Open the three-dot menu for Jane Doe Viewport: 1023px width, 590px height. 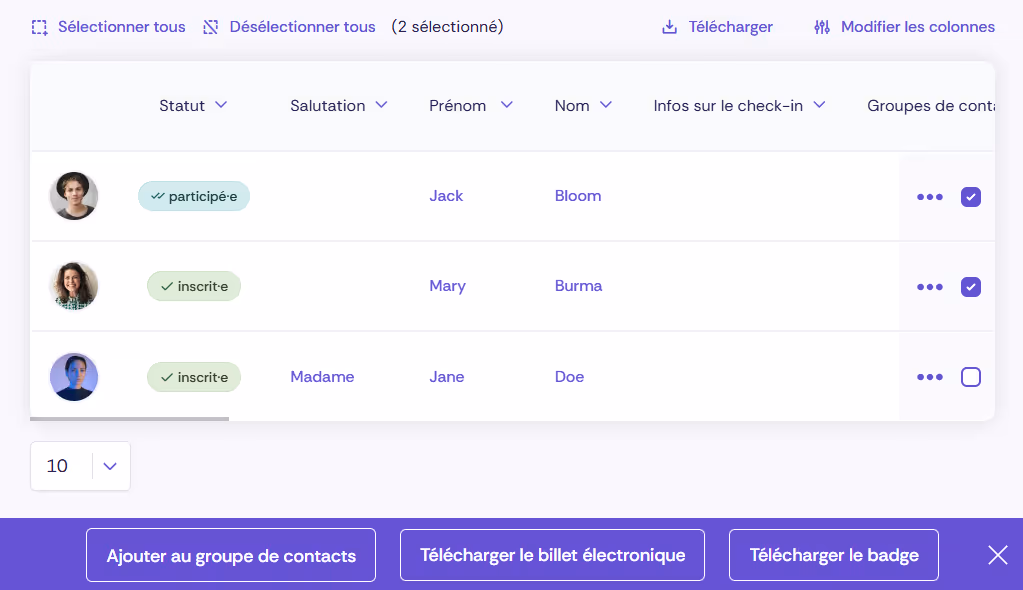click(x=929, y=377)
